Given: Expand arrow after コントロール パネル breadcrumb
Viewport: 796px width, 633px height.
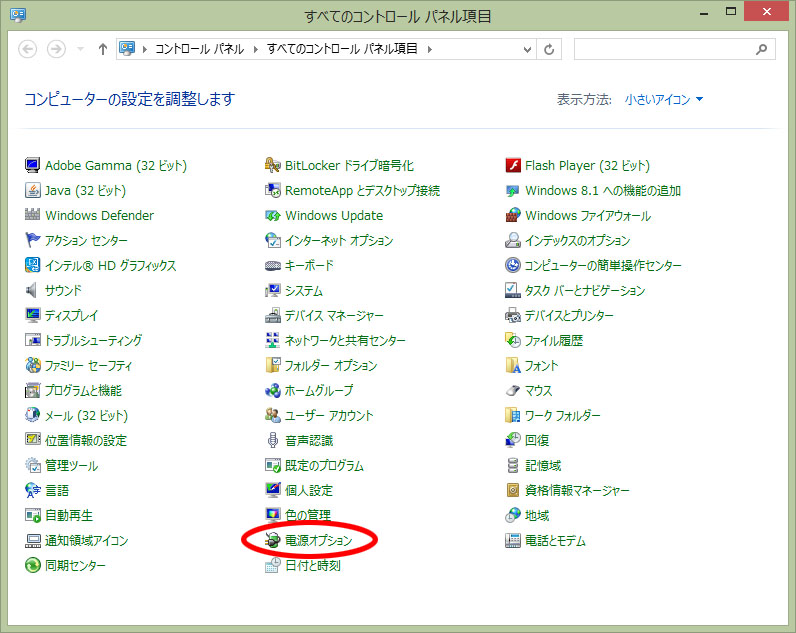Looking at the screenshot, I should click(255, 49).
